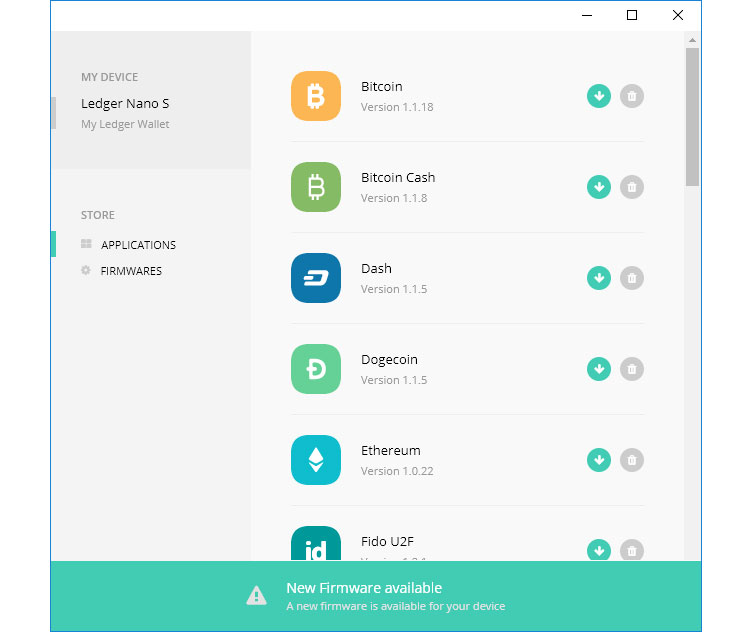
Task: Install the Ethereum application
Action: [x=599, y=460]
